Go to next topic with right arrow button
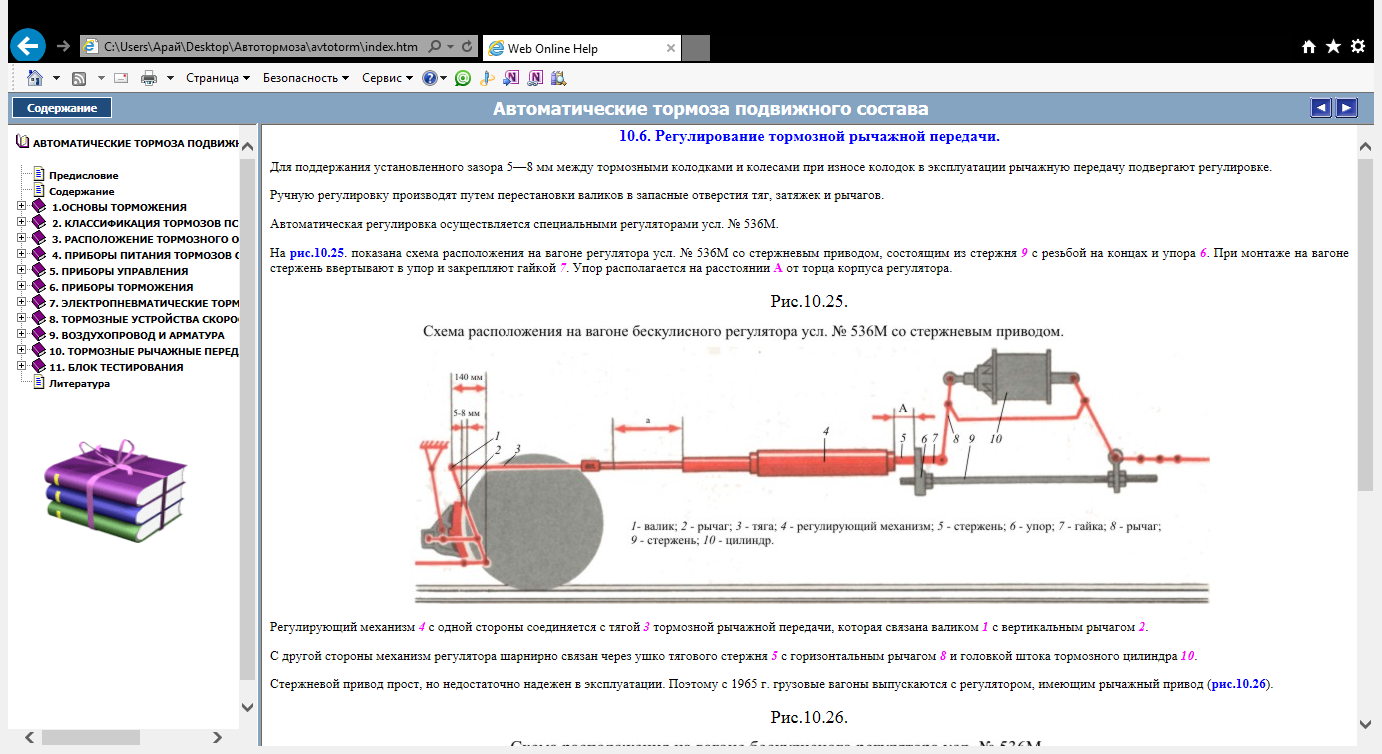This screenshot has width=1382, height=754. tap(1347, 108)
